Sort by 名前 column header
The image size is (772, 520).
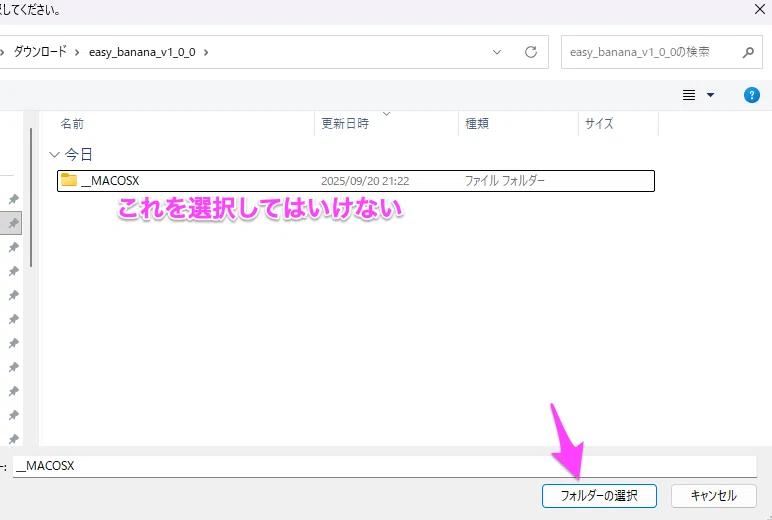tap(72, 124)
